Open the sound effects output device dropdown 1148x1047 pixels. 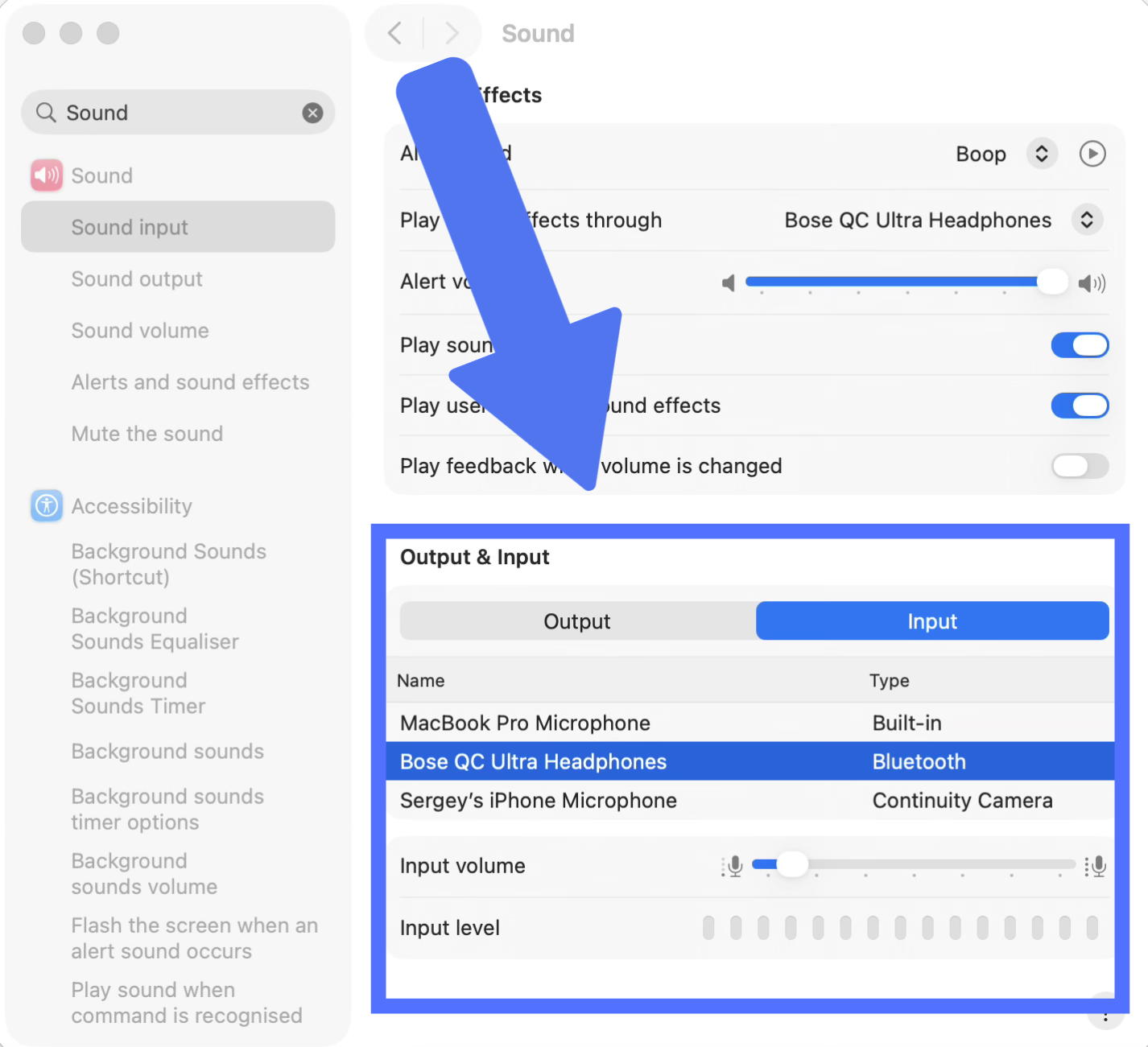point(1087,220)
